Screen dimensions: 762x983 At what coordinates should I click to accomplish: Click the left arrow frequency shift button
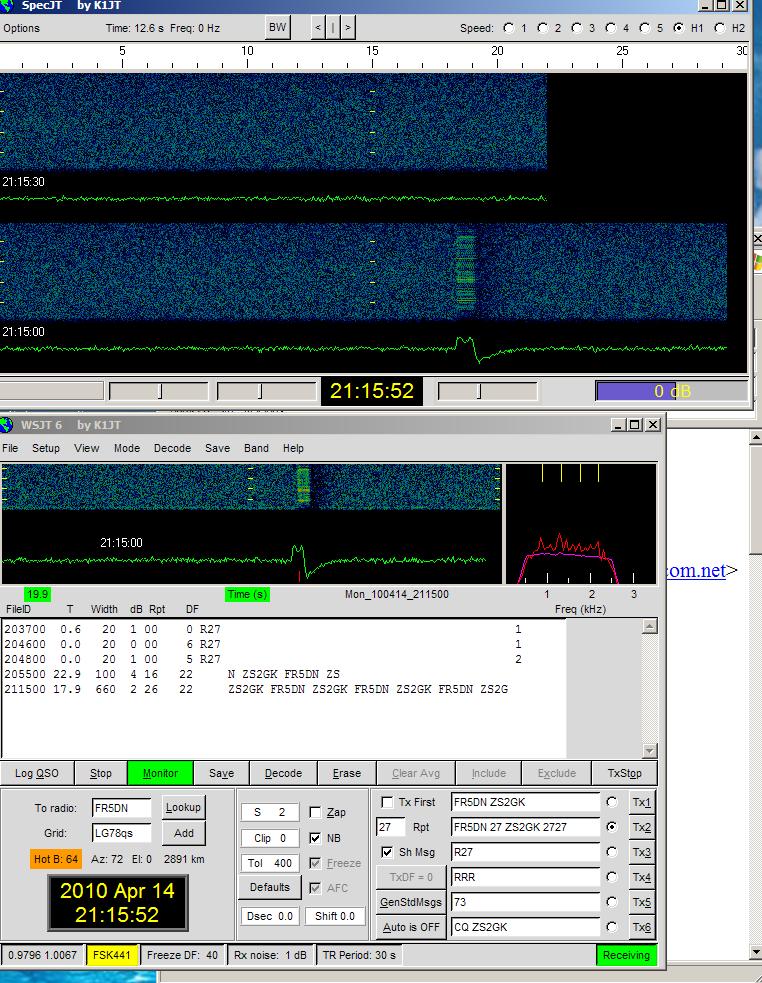coord(318,28)
